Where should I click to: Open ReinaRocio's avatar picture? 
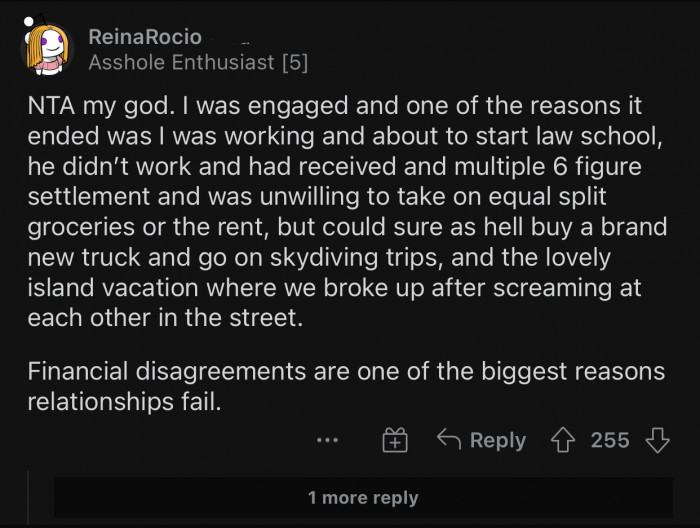[47, 50]
